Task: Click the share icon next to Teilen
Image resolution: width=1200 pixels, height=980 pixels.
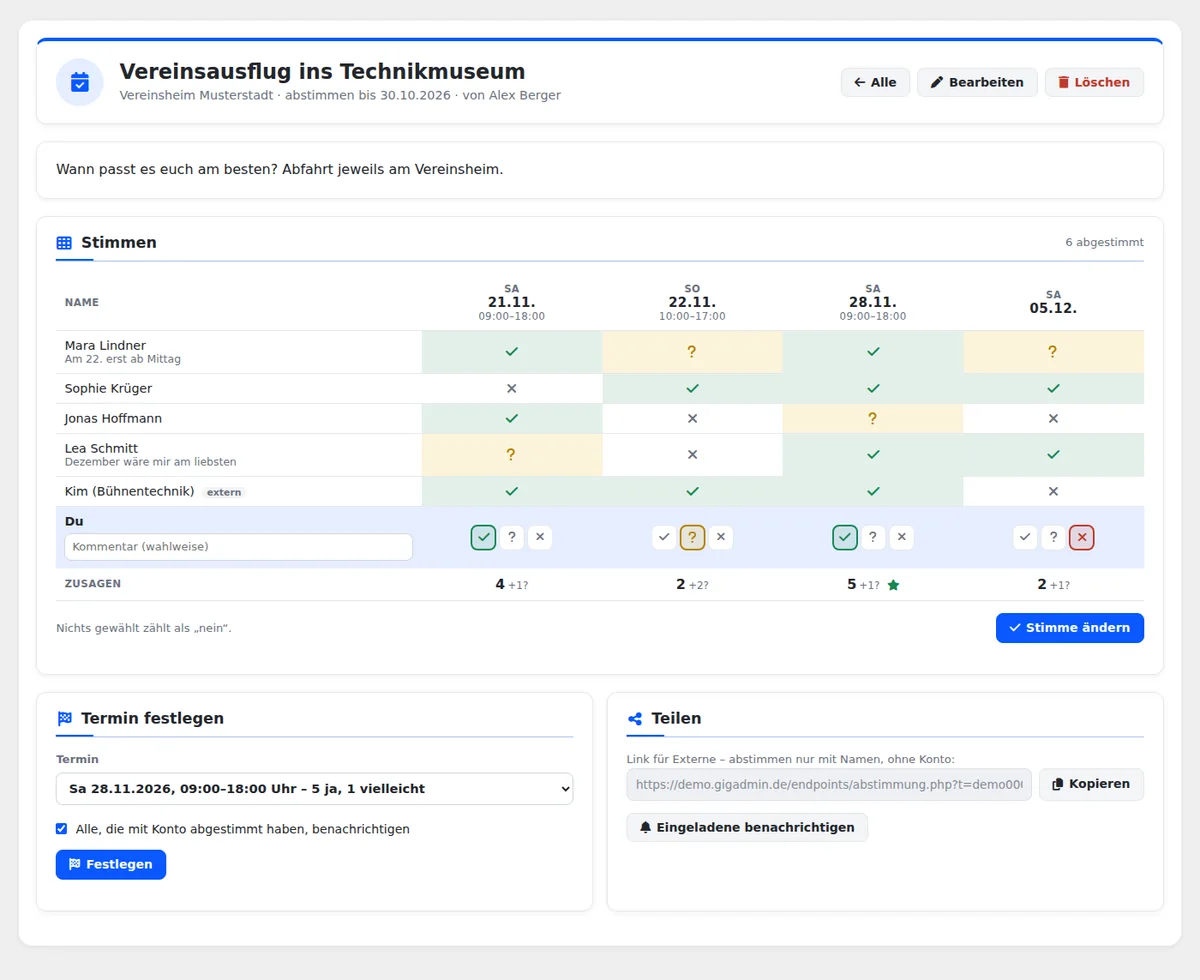Action: pos(634,719)
